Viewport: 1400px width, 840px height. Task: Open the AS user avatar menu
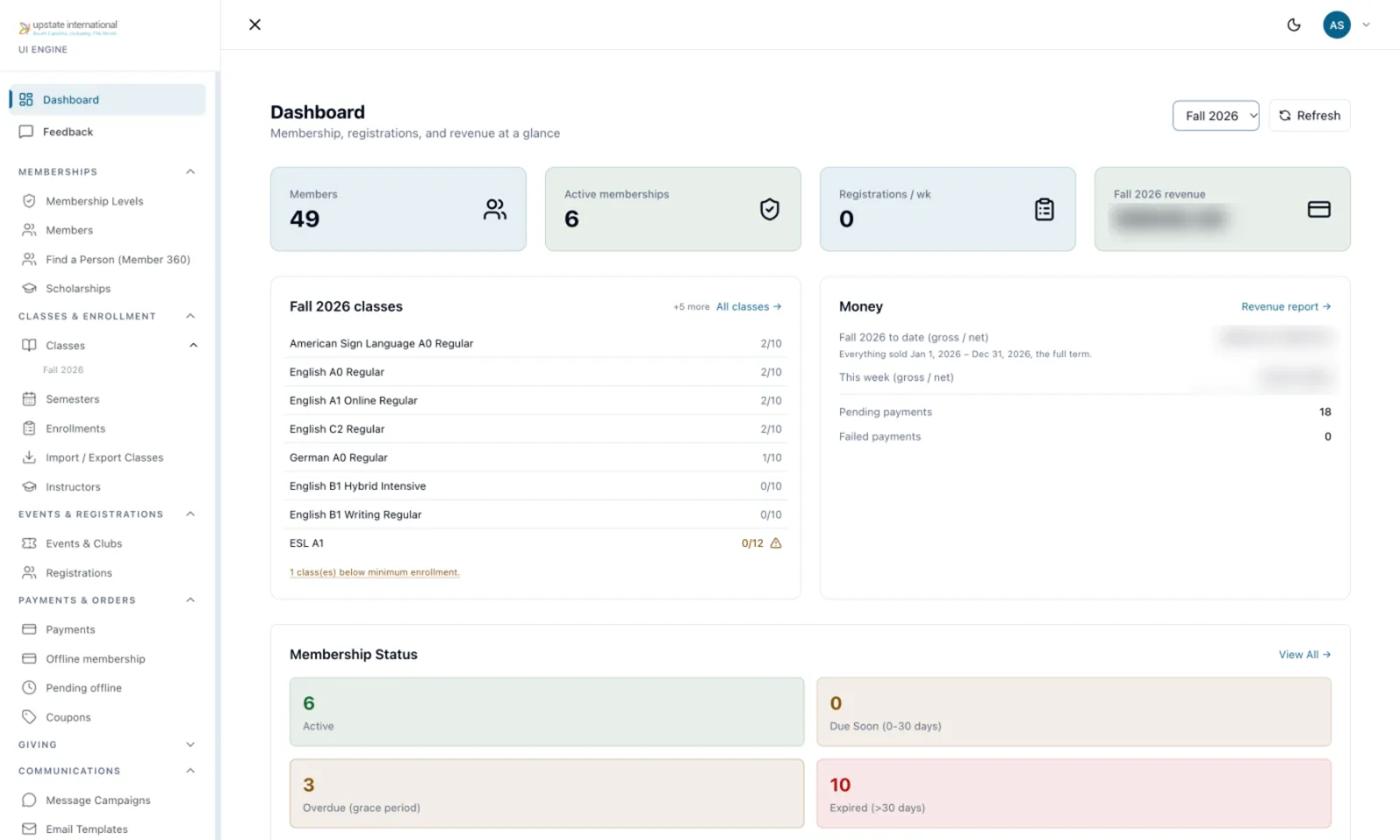[1336, 24]
